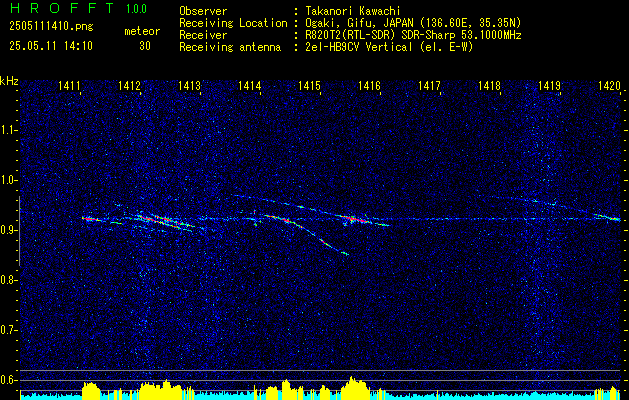The height and width of the screenshot is (400, 629).
Task: Click the Receiver field label
Action: [x=203, y=35]
